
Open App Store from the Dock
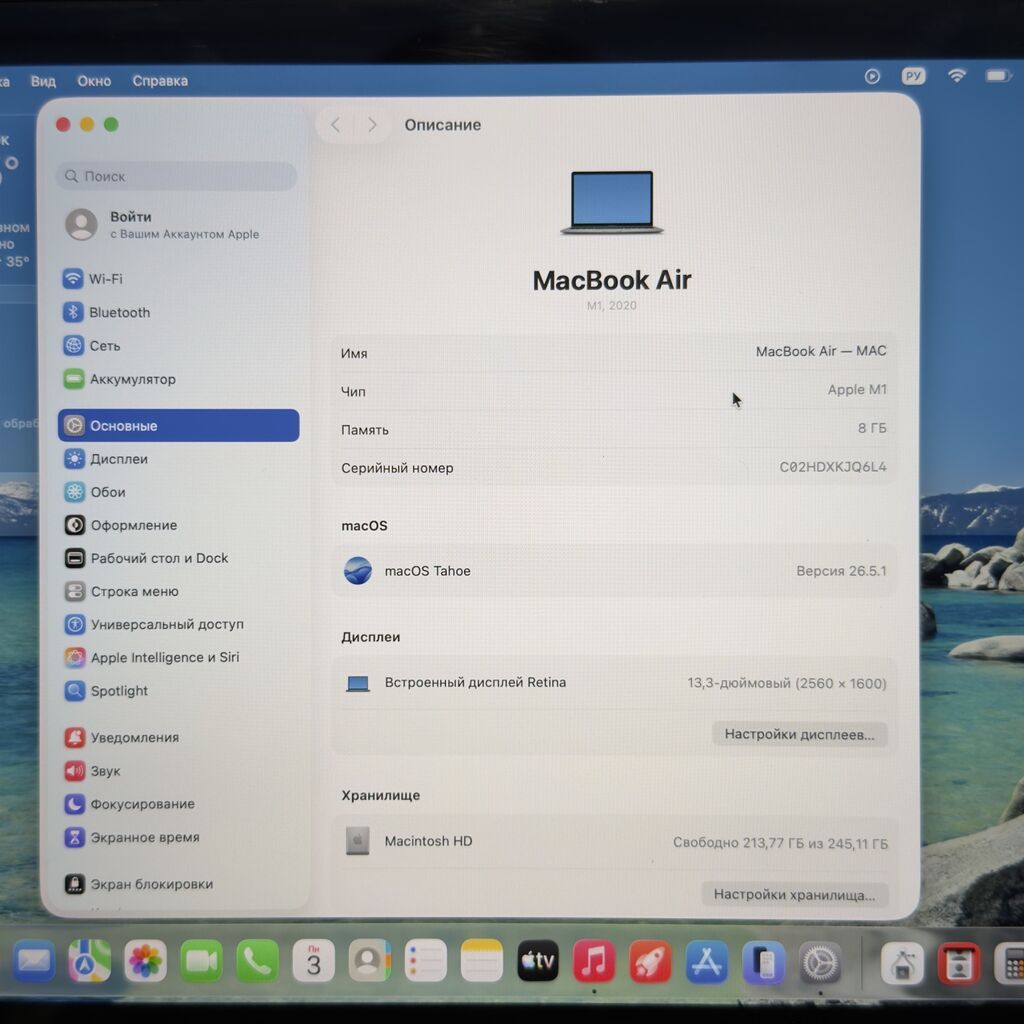pyautogui.click(x=707, y=962)
